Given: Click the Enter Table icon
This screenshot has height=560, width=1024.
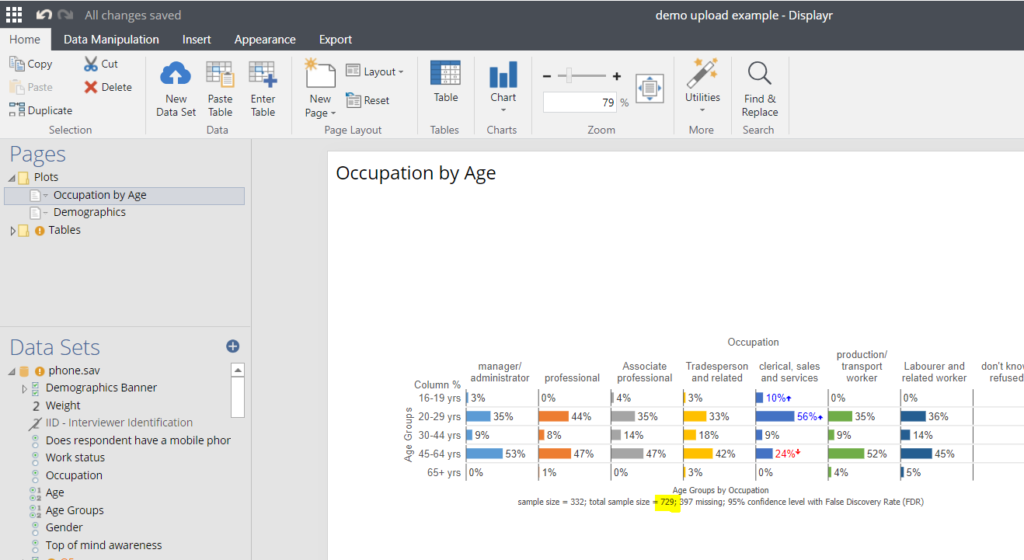Looking at the screenshot, I should 263,76.
